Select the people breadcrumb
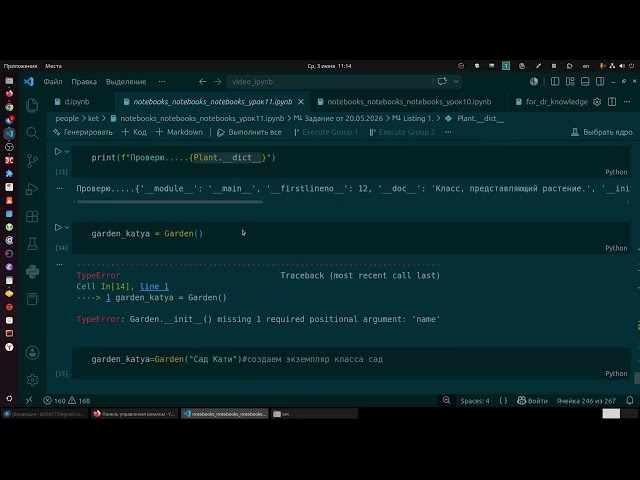This screenshot has height=480, width=640. tap(67, 118)
